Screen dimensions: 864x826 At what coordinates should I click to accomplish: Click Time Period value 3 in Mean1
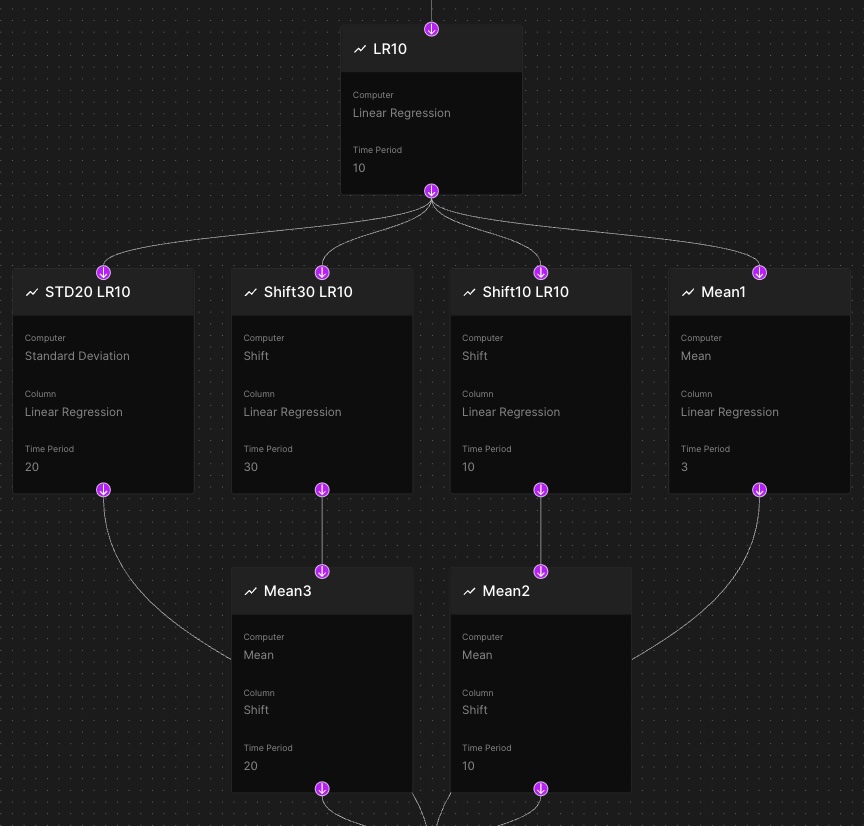tap(684, 467)
